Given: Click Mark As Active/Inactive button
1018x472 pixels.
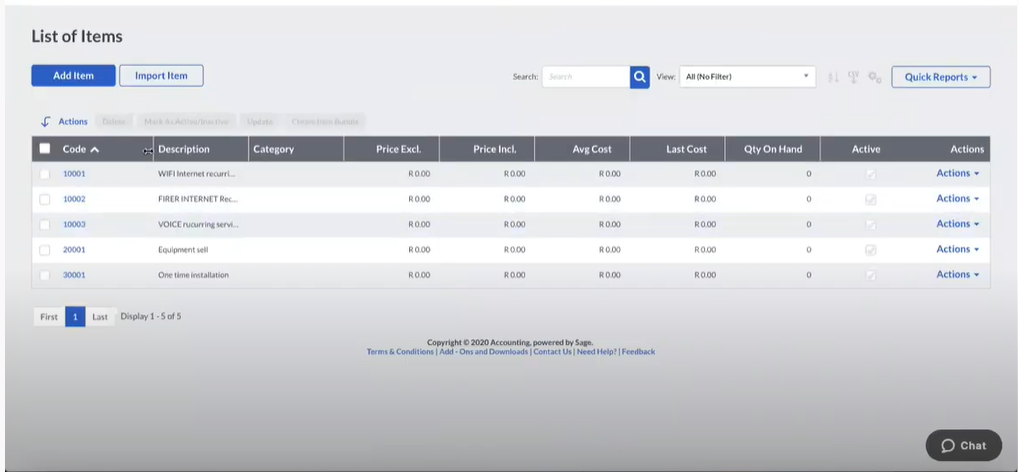Looking at the screenshot, I should point(186,121).
